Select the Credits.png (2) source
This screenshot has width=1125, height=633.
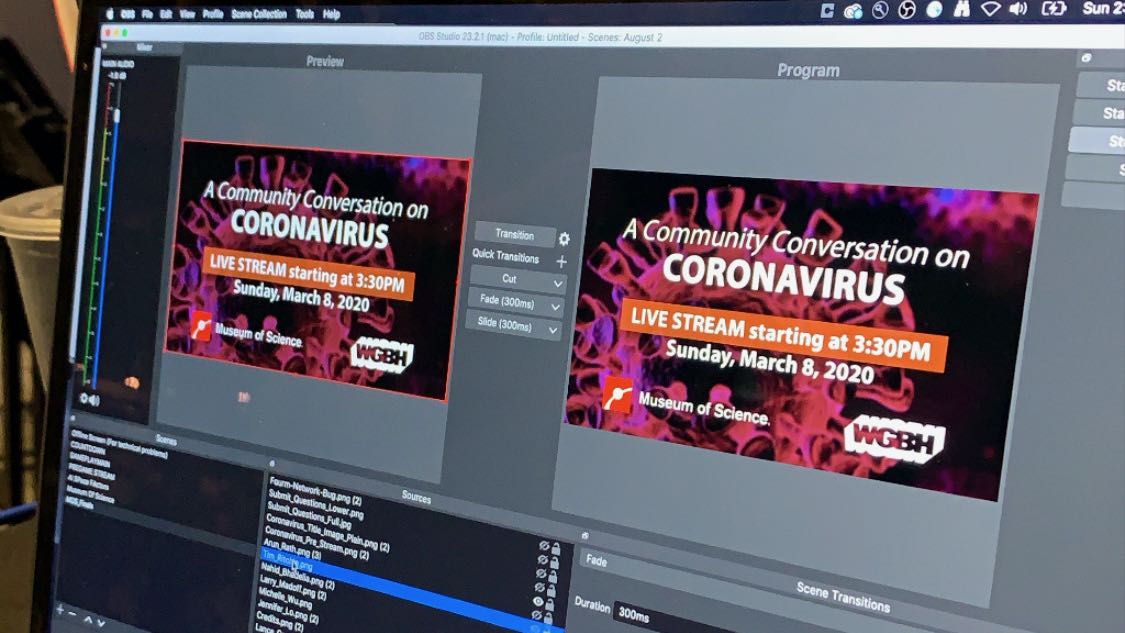(278, 620)
